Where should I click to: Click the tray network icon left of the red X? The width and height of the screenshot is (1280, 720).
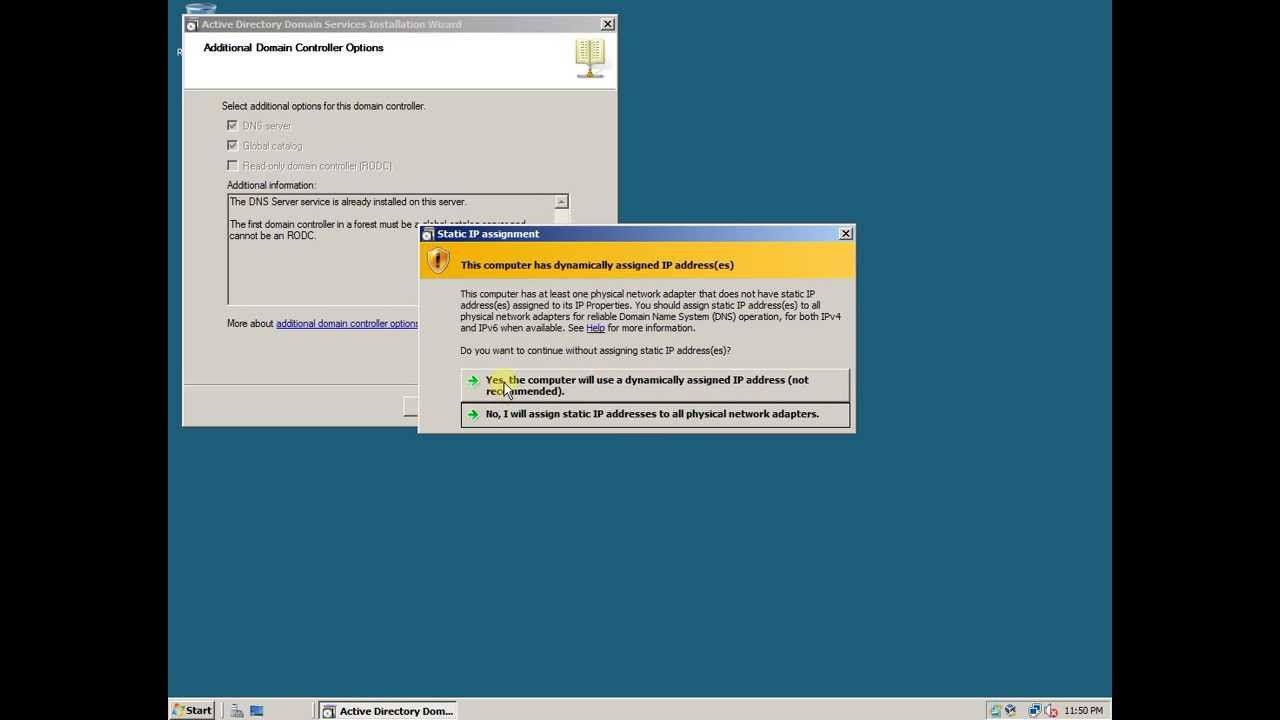(x=1035, y=711)
